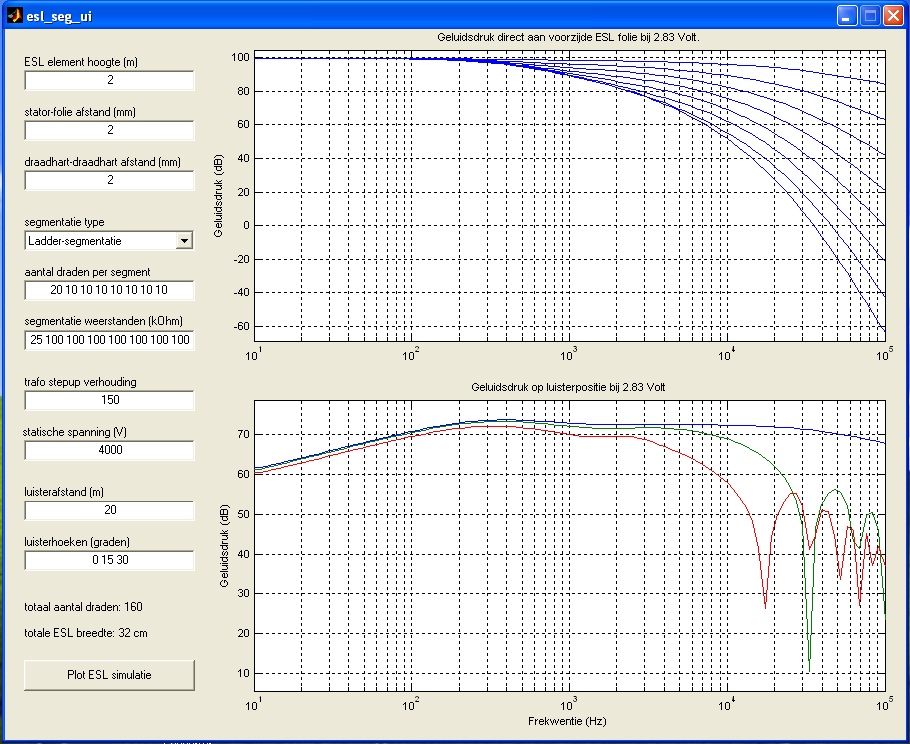Select the luisterafstand field showing 20
Viewport: 910px width, 744px height.
coord(109,510)
